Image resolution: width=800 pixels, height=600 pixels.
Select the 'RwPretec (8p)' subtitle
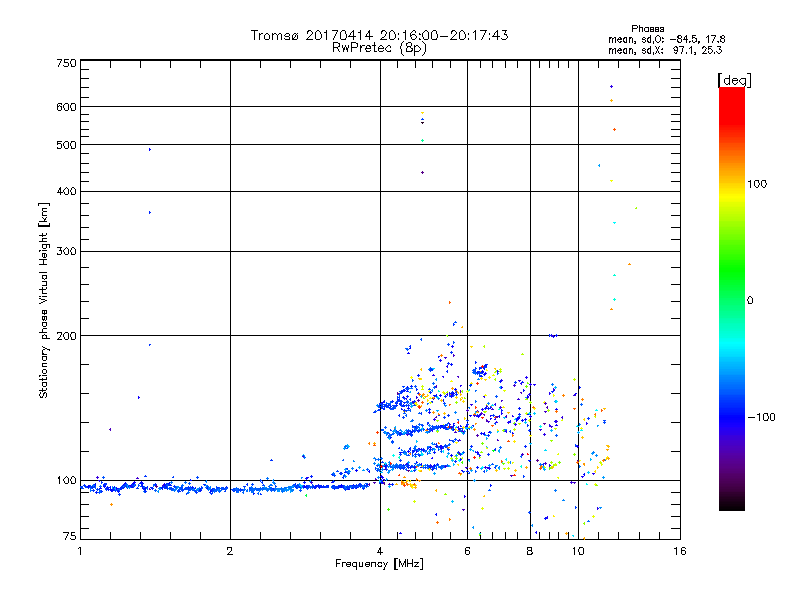(x=379, y=48)
